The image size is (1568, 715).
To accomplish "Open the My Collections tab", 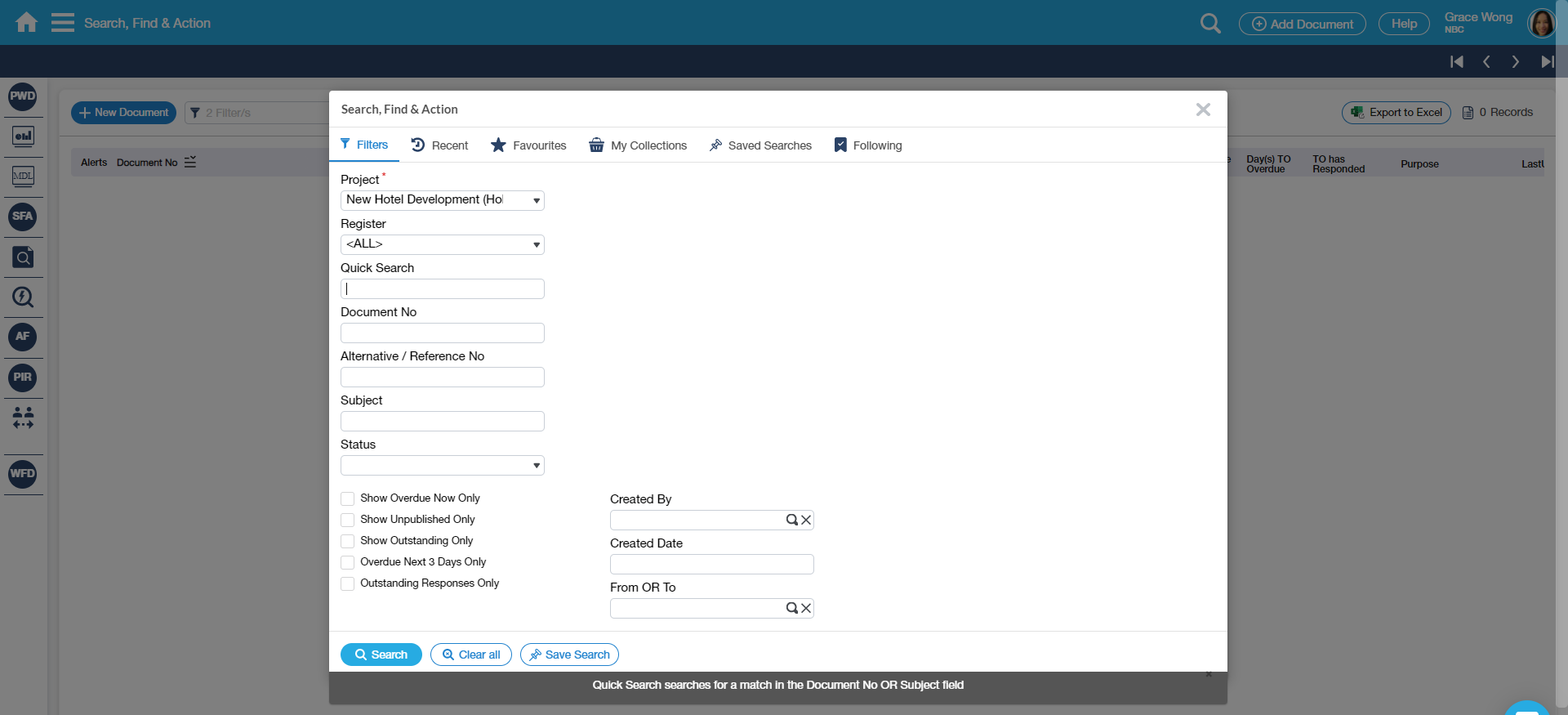I will (638, 145).
